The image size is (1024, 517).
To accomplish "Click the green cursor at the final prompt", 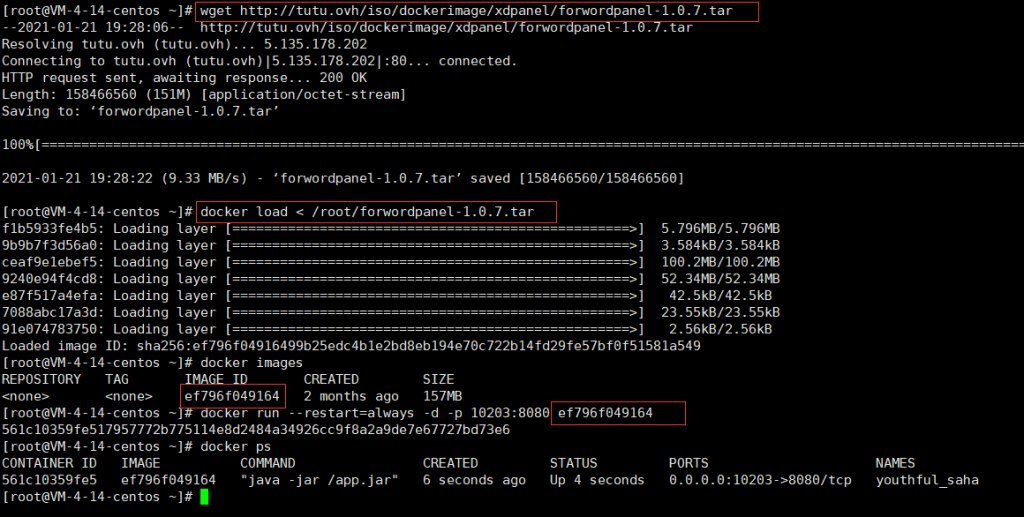I will [204, 497].
